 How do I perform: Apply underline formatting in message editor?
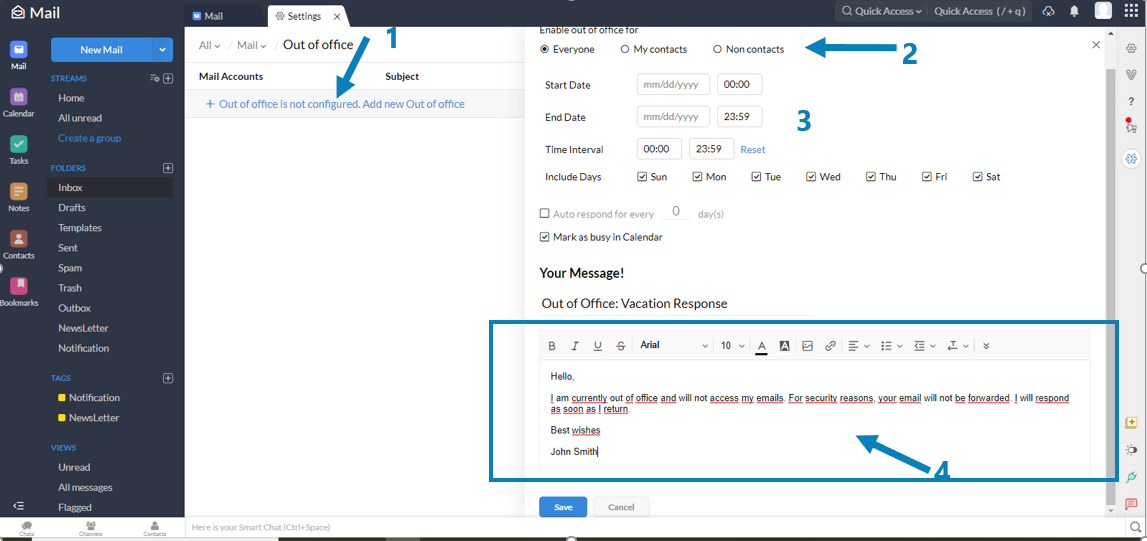click(x=598, y=346)
